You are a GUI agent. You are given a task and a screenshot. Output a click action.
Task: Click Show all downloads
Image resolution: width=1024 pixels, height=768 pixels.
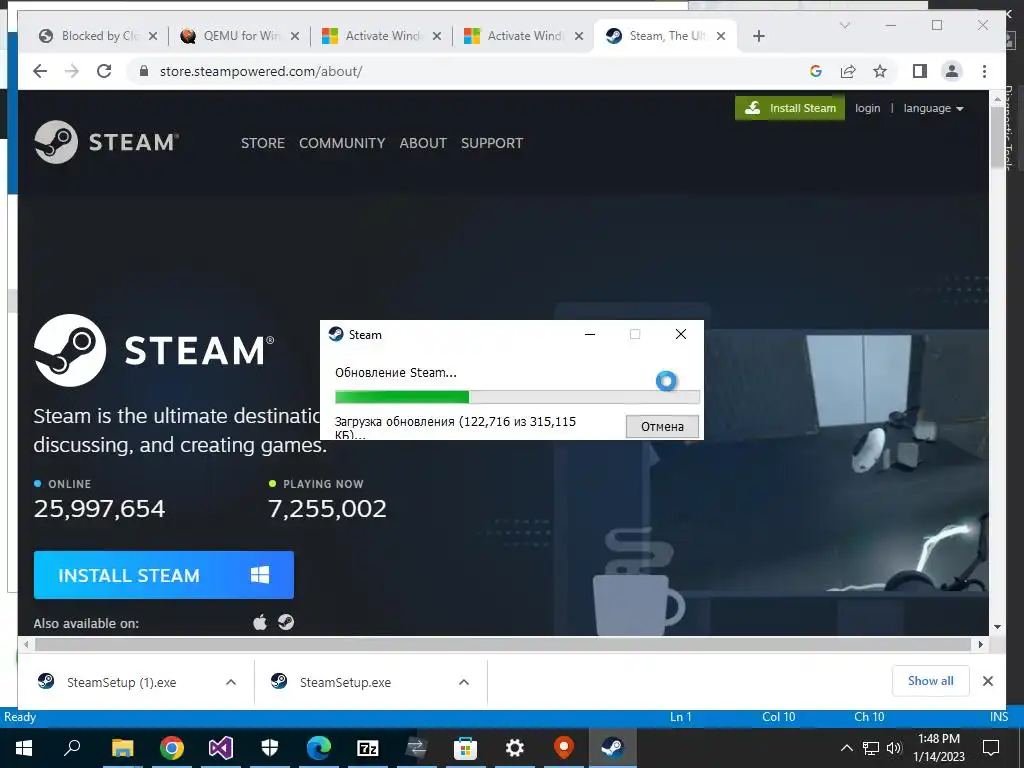tap(930, 681)
